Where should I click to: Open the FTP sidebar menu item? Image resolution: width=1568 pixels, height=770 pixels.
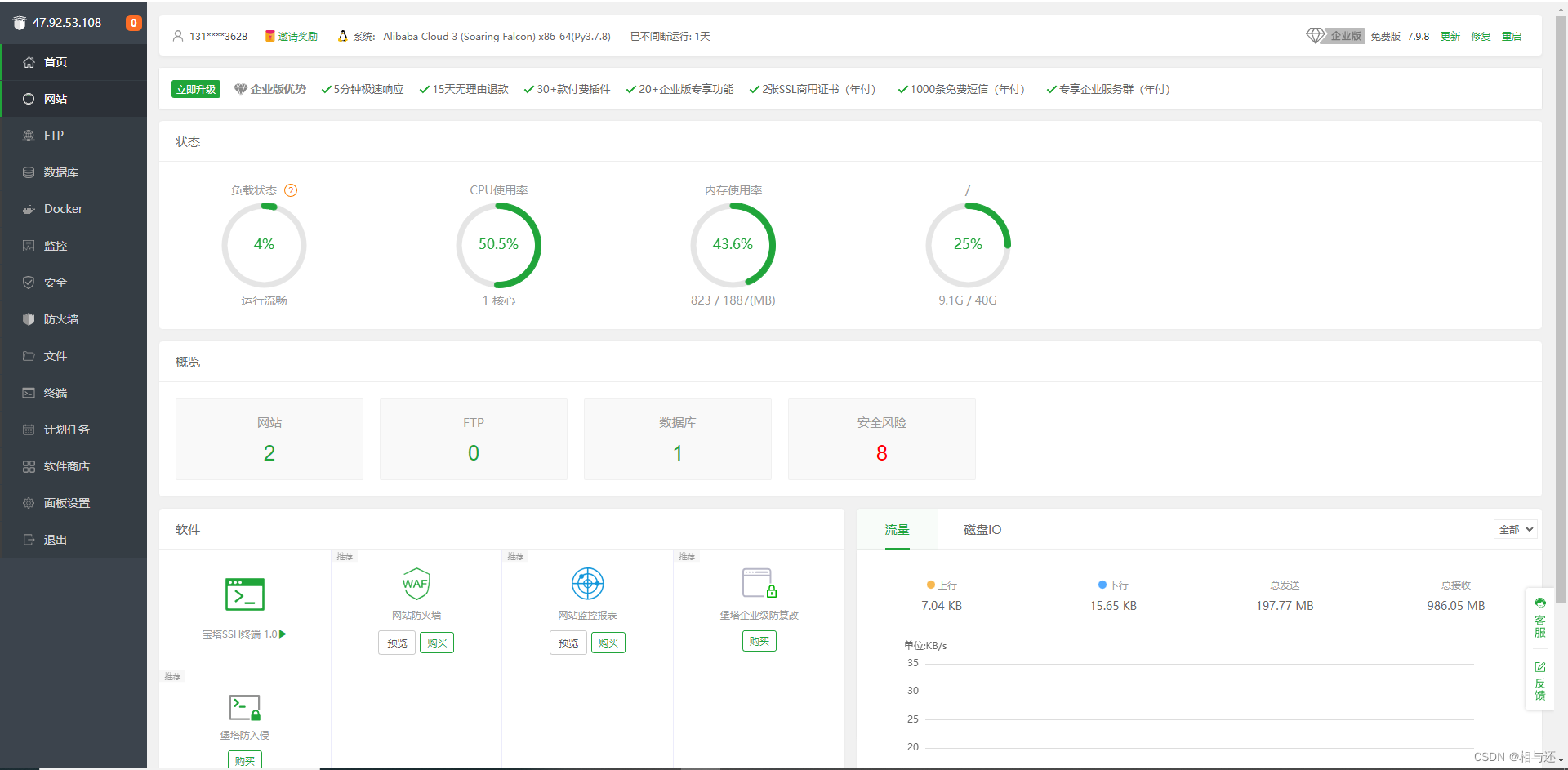pyautogui.click(x=73, y=136)
